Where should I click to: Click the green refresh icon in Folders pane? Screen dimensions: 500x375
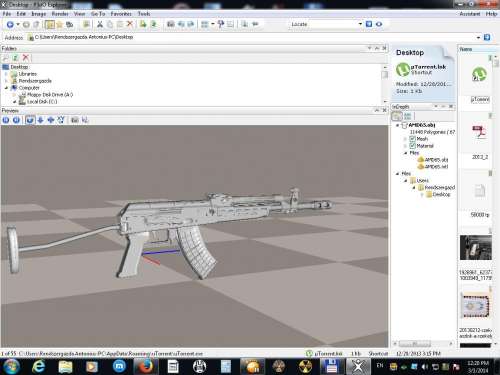(15, 58)
